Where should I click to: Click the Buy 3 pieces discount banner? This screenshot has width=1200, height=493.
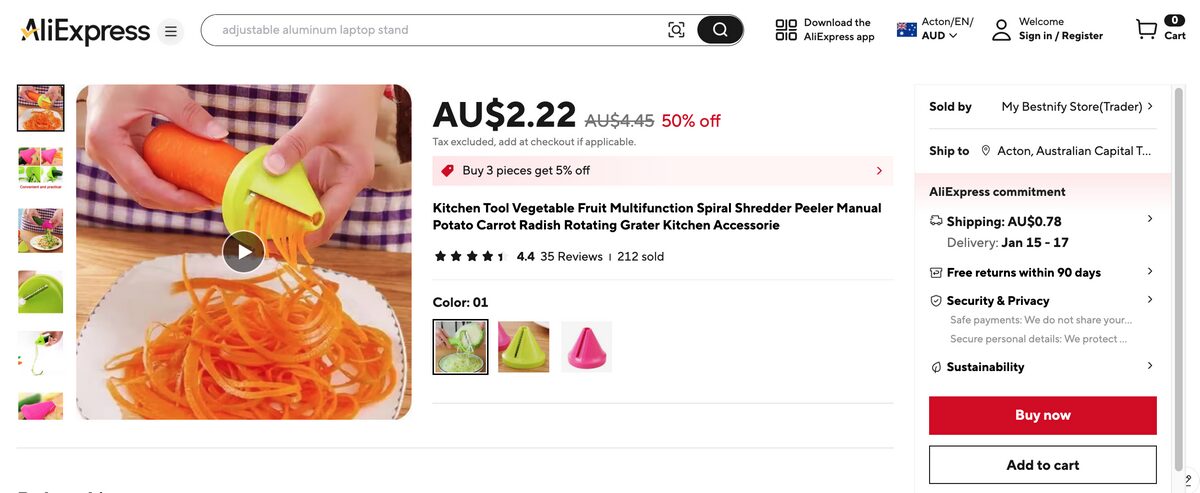662,171
